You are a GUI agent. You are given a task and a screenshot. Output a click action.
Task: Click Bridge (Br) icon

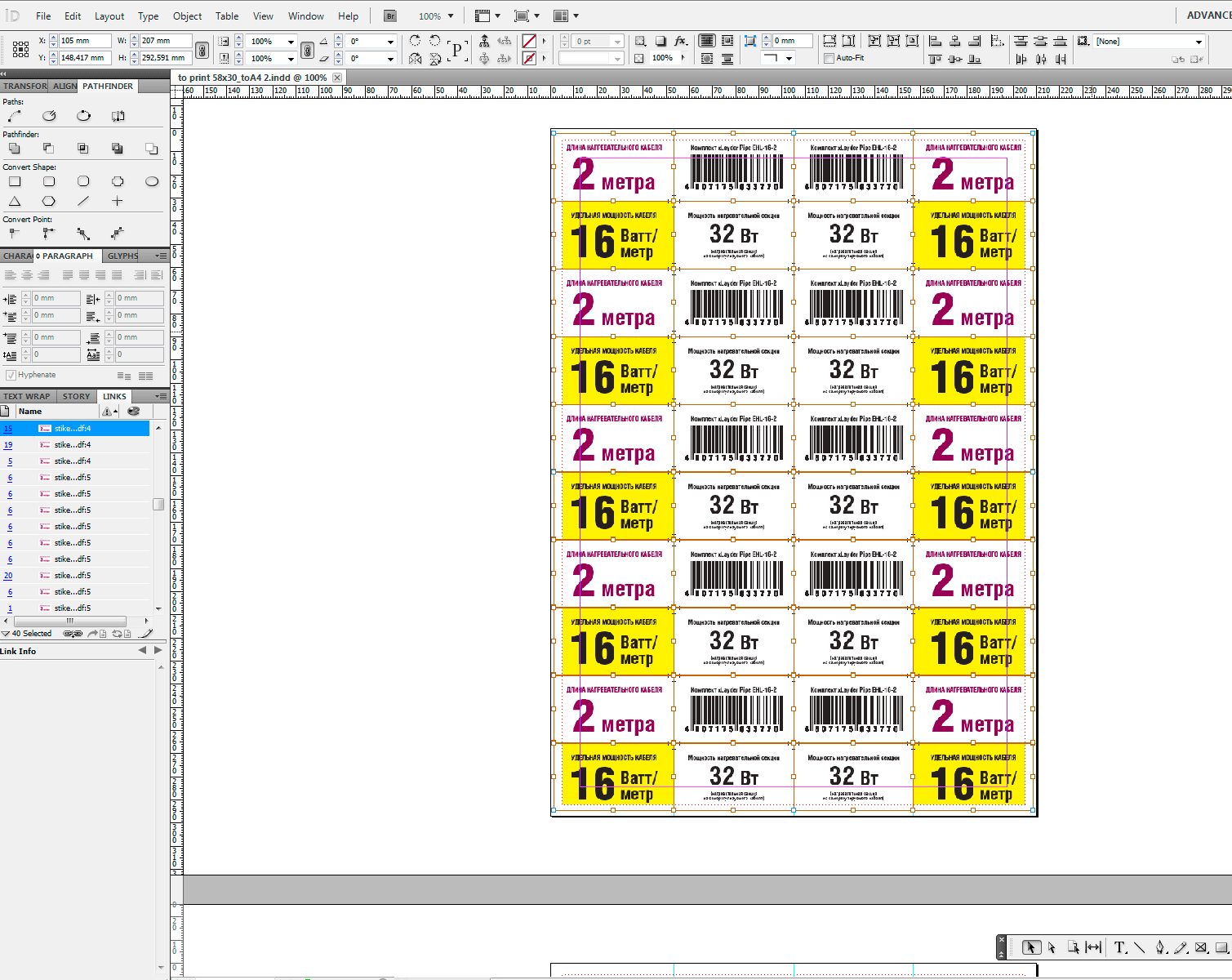coord(390,16)
